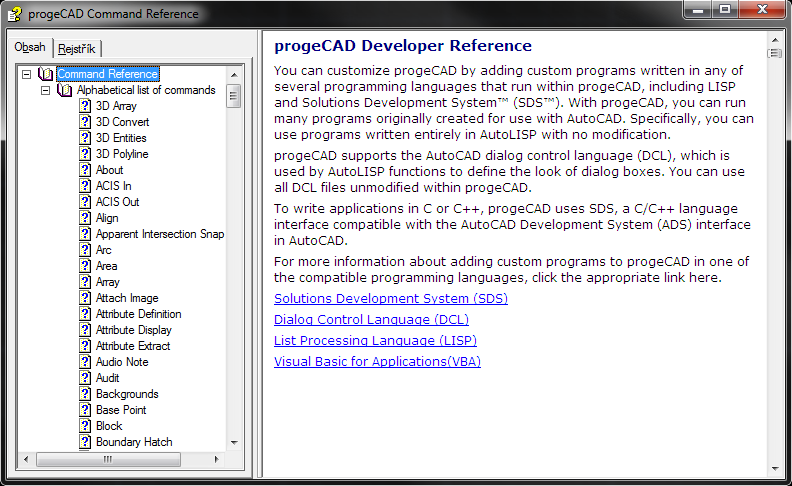Click the content pane scroll down arrow
The image size is (792, 486).
[775, 469]
